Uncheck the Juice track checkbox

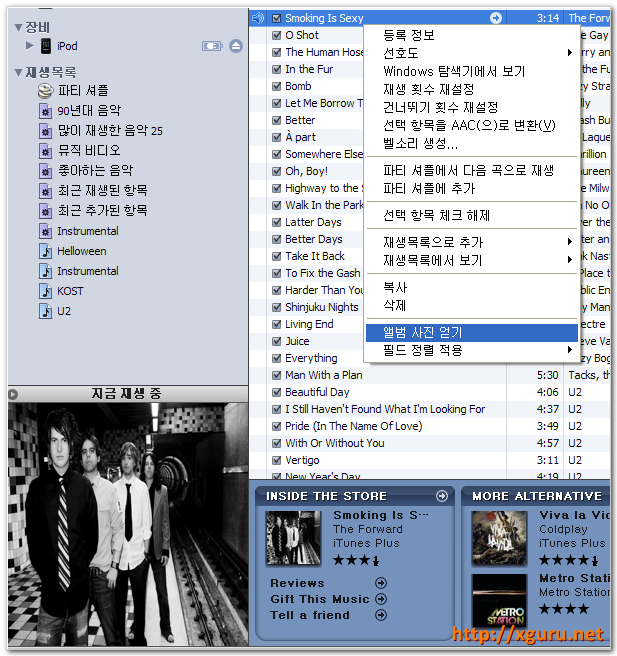click(276, 341)
